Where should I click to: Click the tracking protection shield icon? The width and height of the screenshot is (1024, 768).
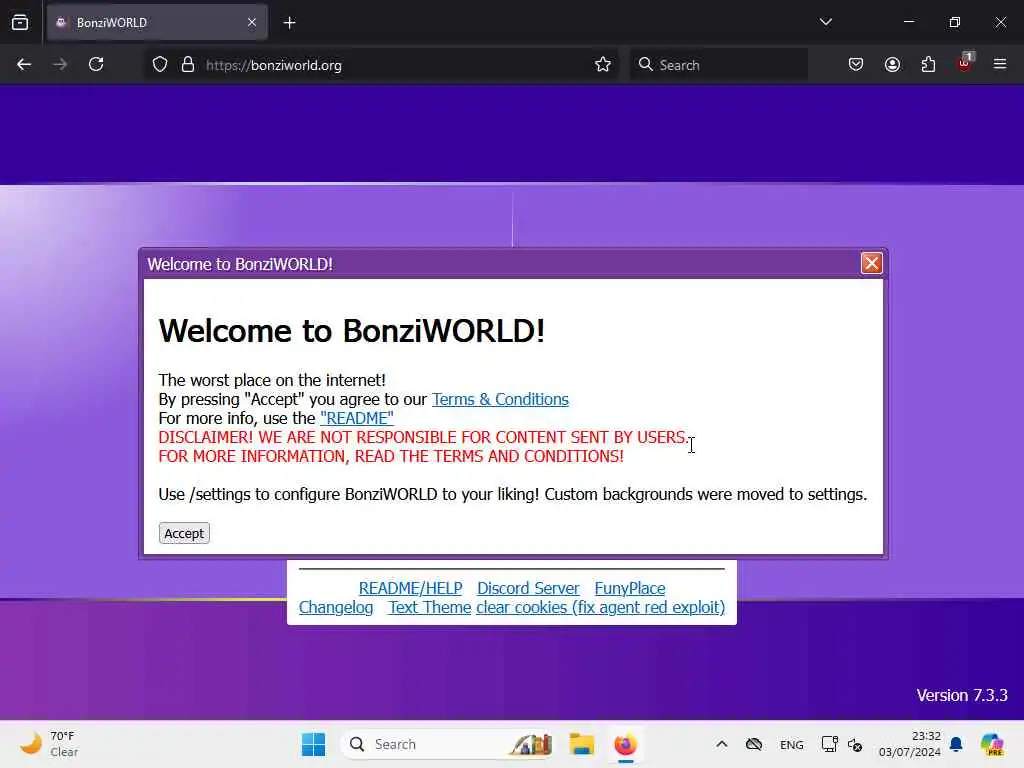(160, 65)
